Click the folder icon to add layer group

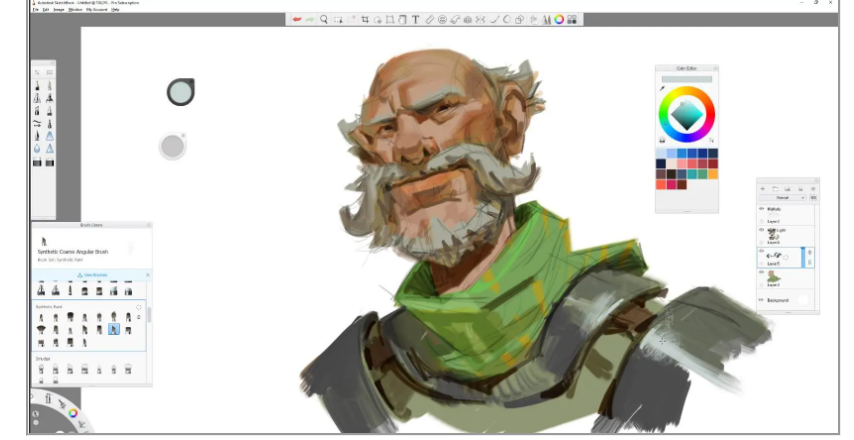[775, 188]
